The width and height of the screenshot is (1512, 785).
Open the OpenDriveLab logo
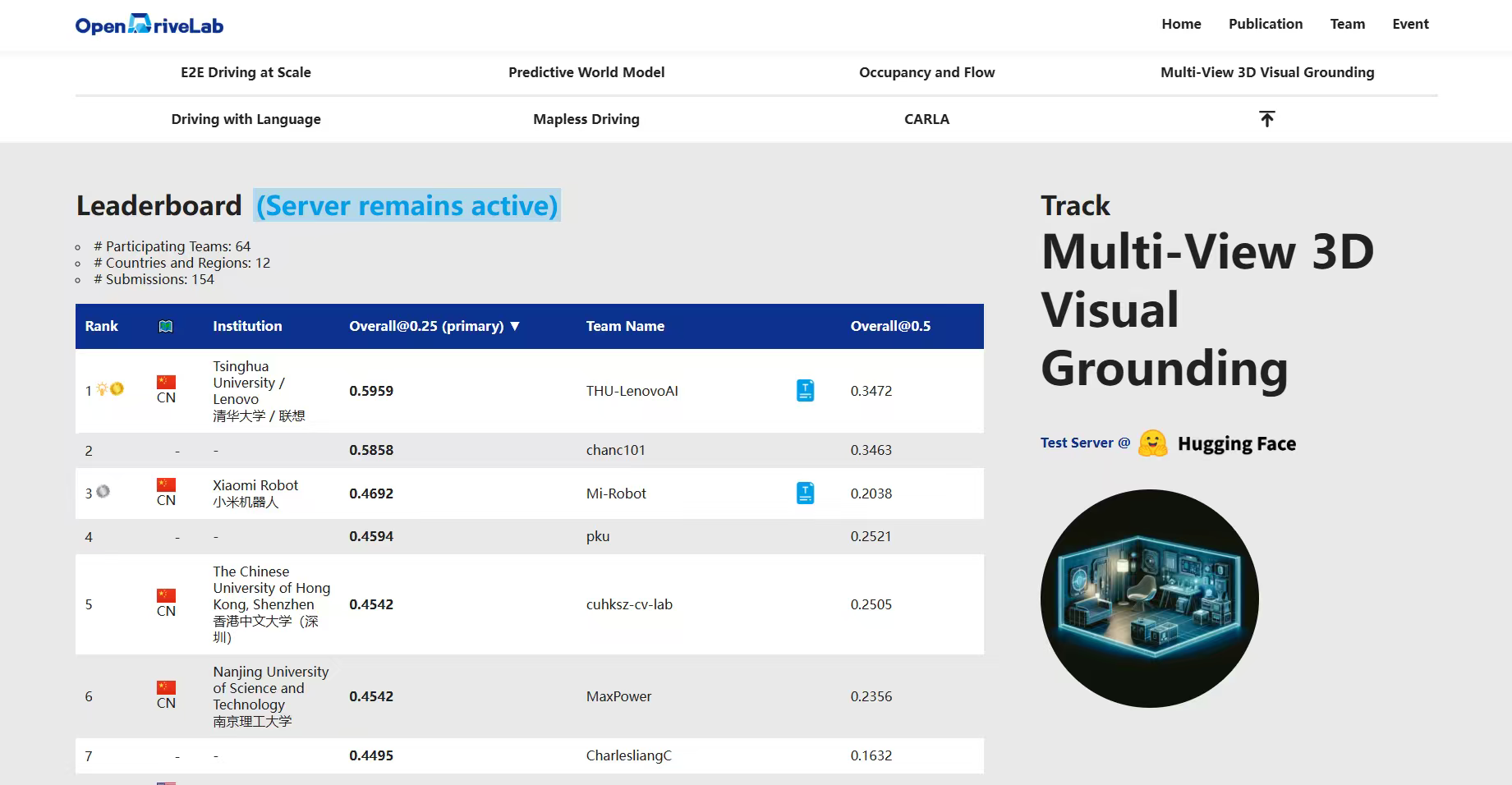[x=149, y=25]
